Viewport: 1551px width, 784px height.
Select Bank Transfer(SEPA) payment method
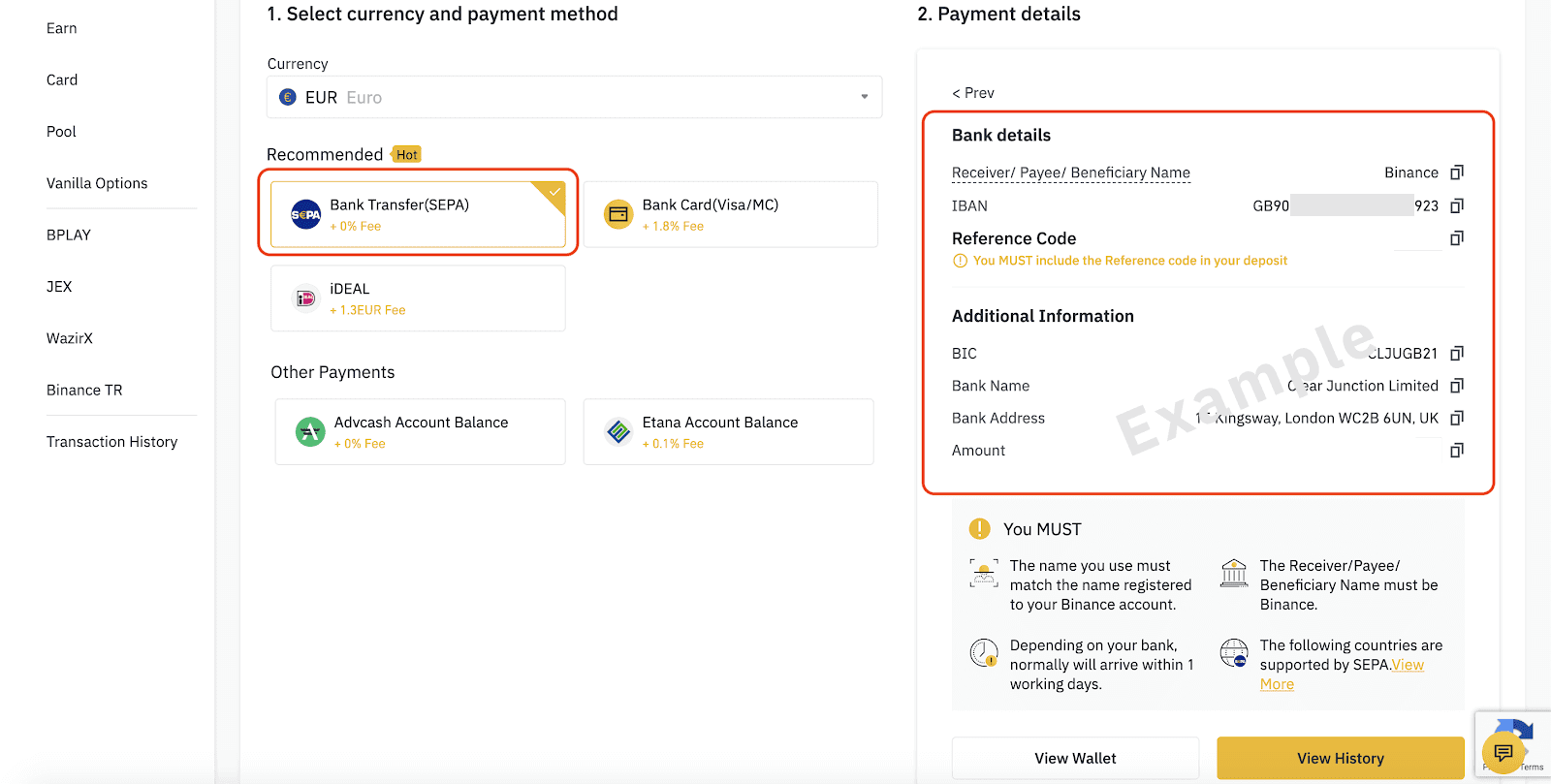[x=418, y=214]
